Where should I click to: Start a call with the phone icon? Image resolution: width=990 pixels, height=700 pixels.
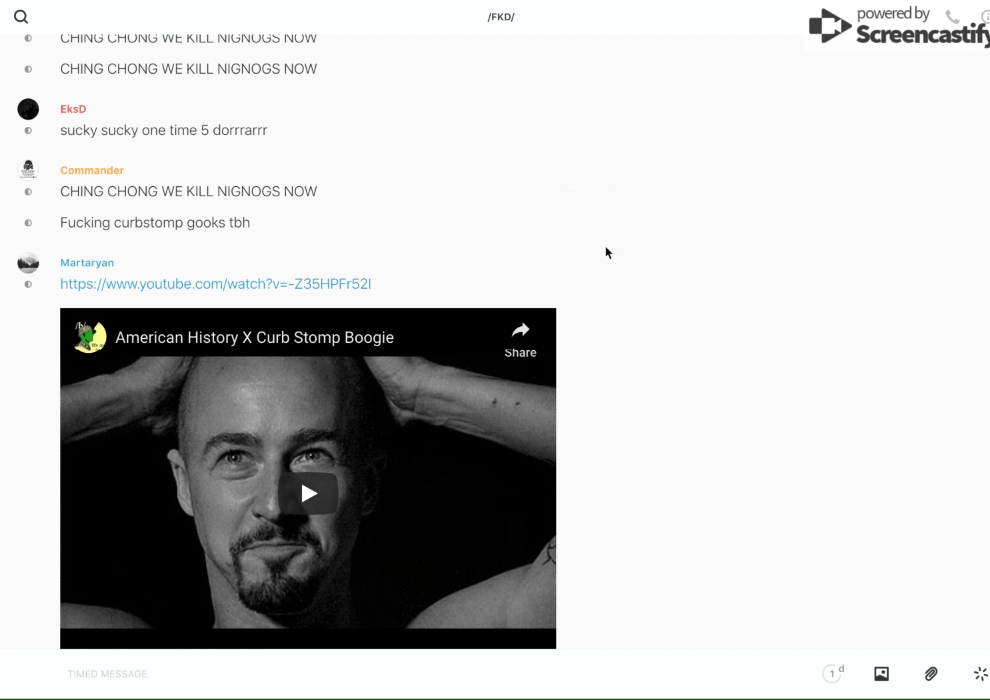click(x=952, y=17)
